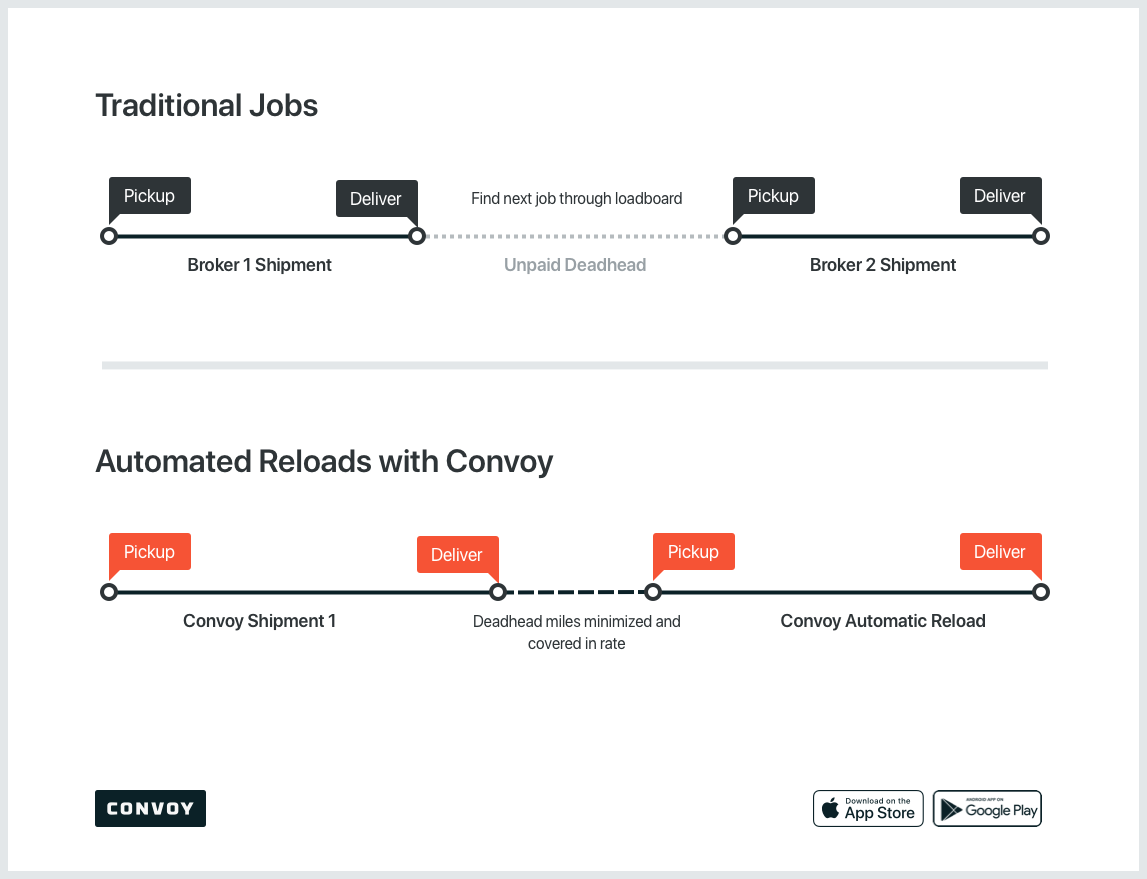Select the dark Deliver marker above Broker 2 Shipment

point(1000,196)
